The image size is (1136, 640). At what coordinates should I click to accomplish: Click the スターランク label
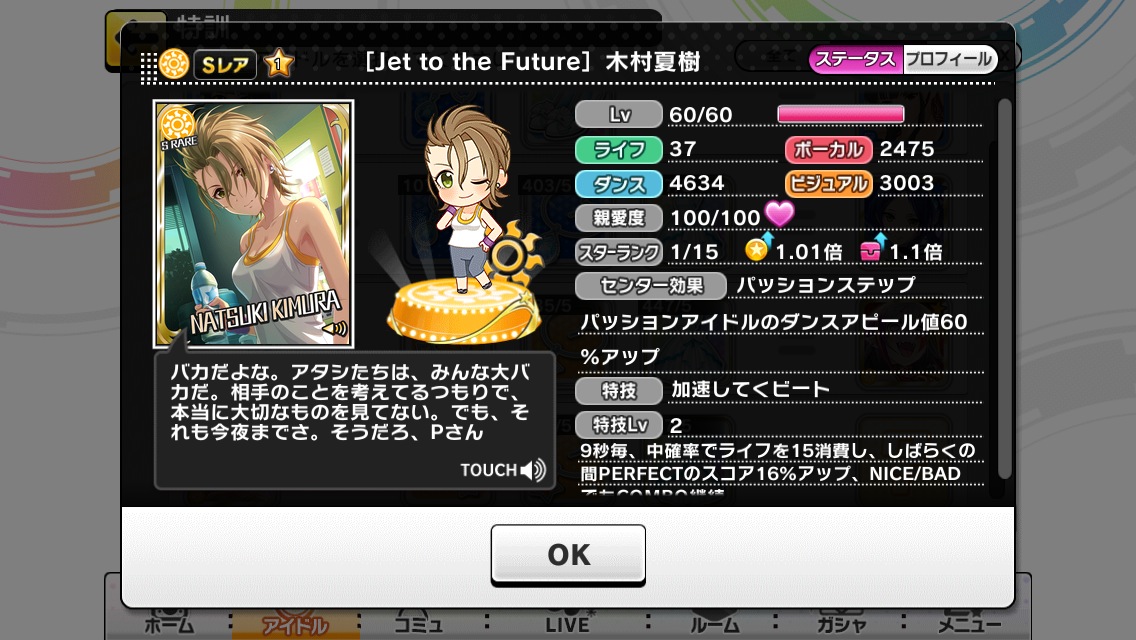619,252
